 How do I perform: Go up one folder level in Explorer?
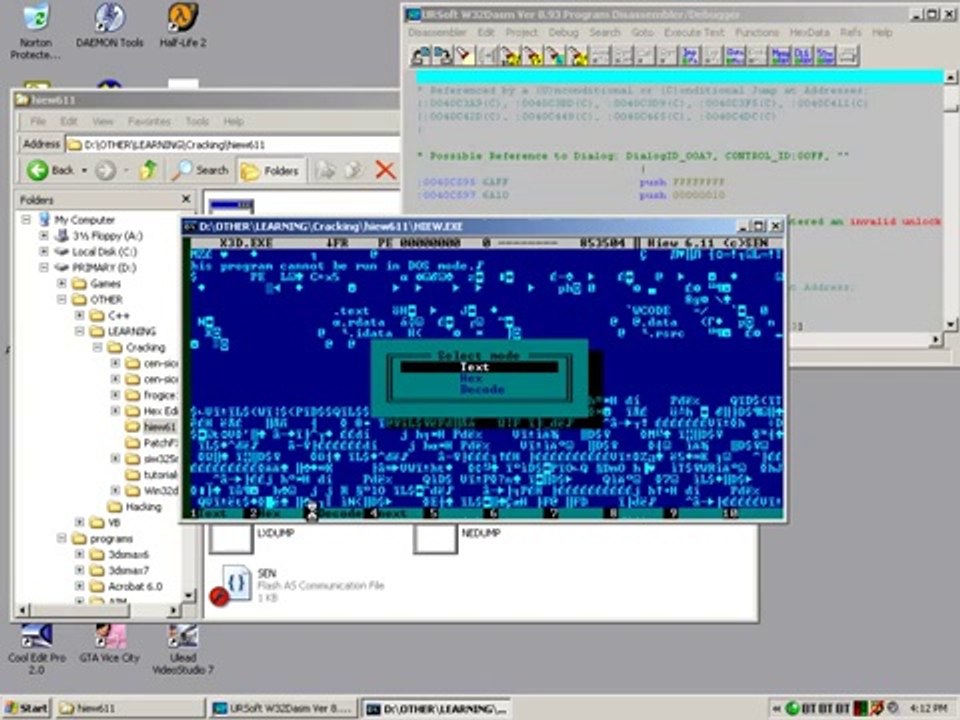(148, 170)
